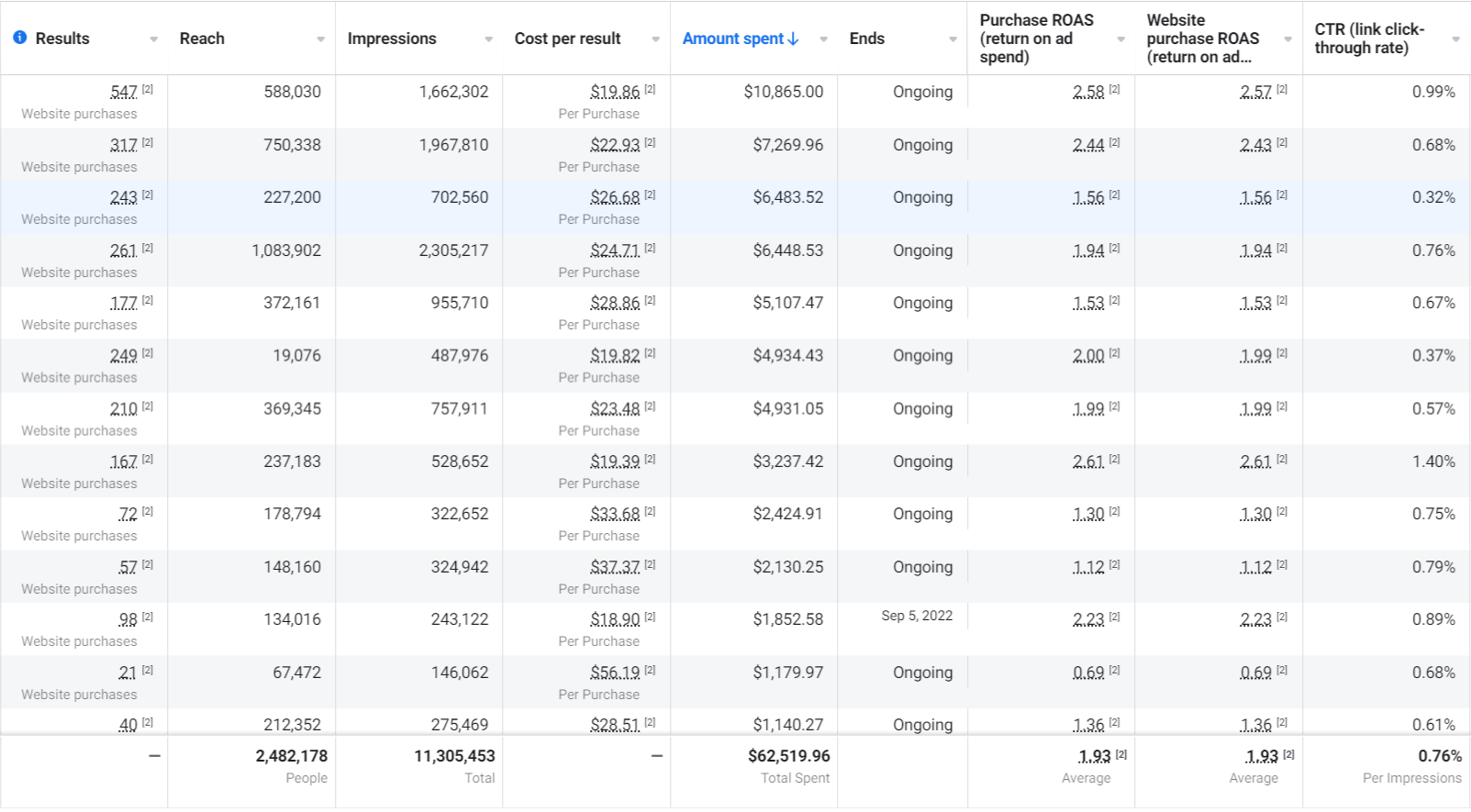Image resolution: width=1471 pixels, height=812 pixels.
Task: Sort by the Amount spent column header
Action: pyautogui.click(x=732, y=39)
